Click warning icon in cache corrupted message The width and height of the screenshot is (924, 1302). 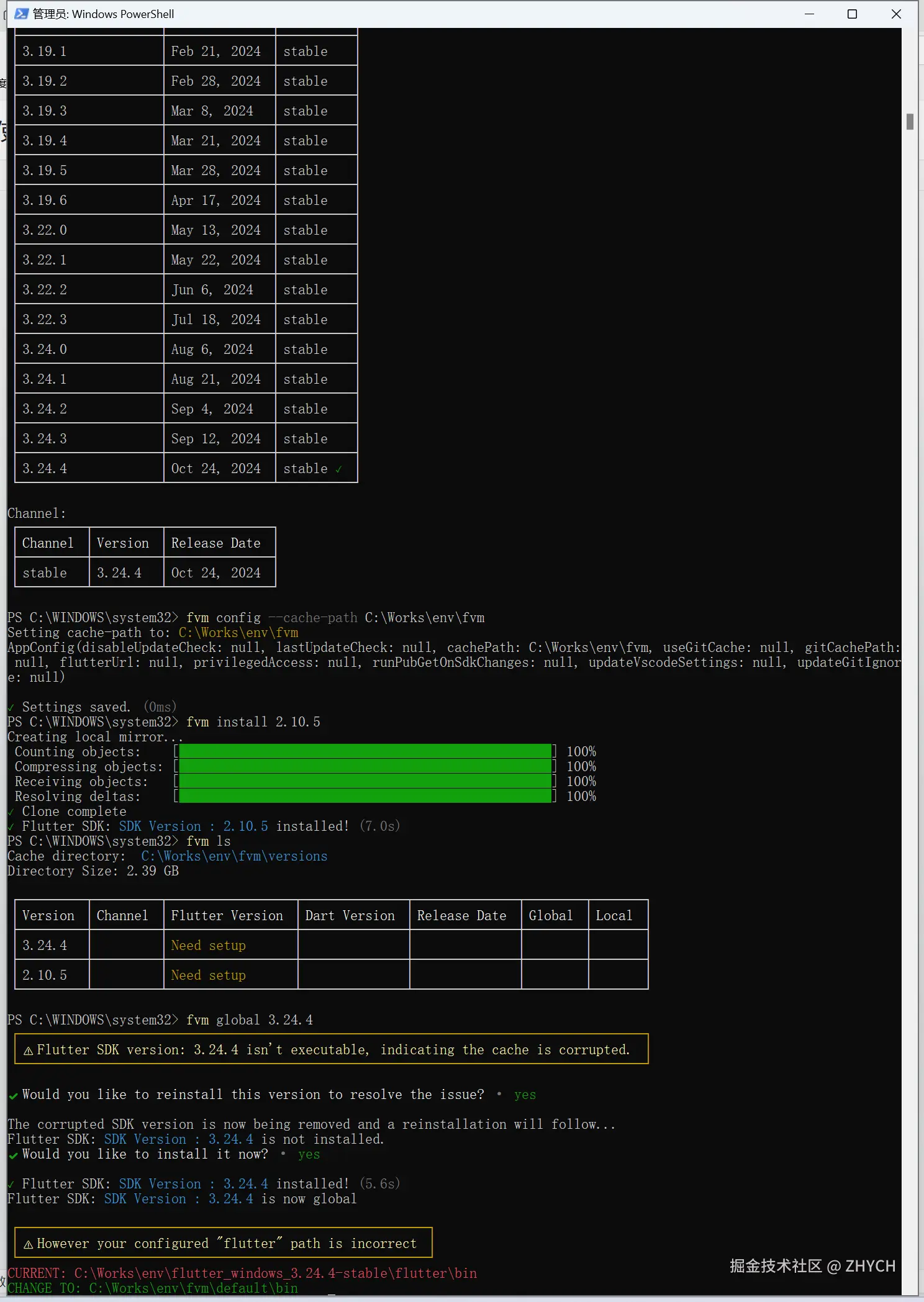pyautogui.click(x=28, y=1051)
